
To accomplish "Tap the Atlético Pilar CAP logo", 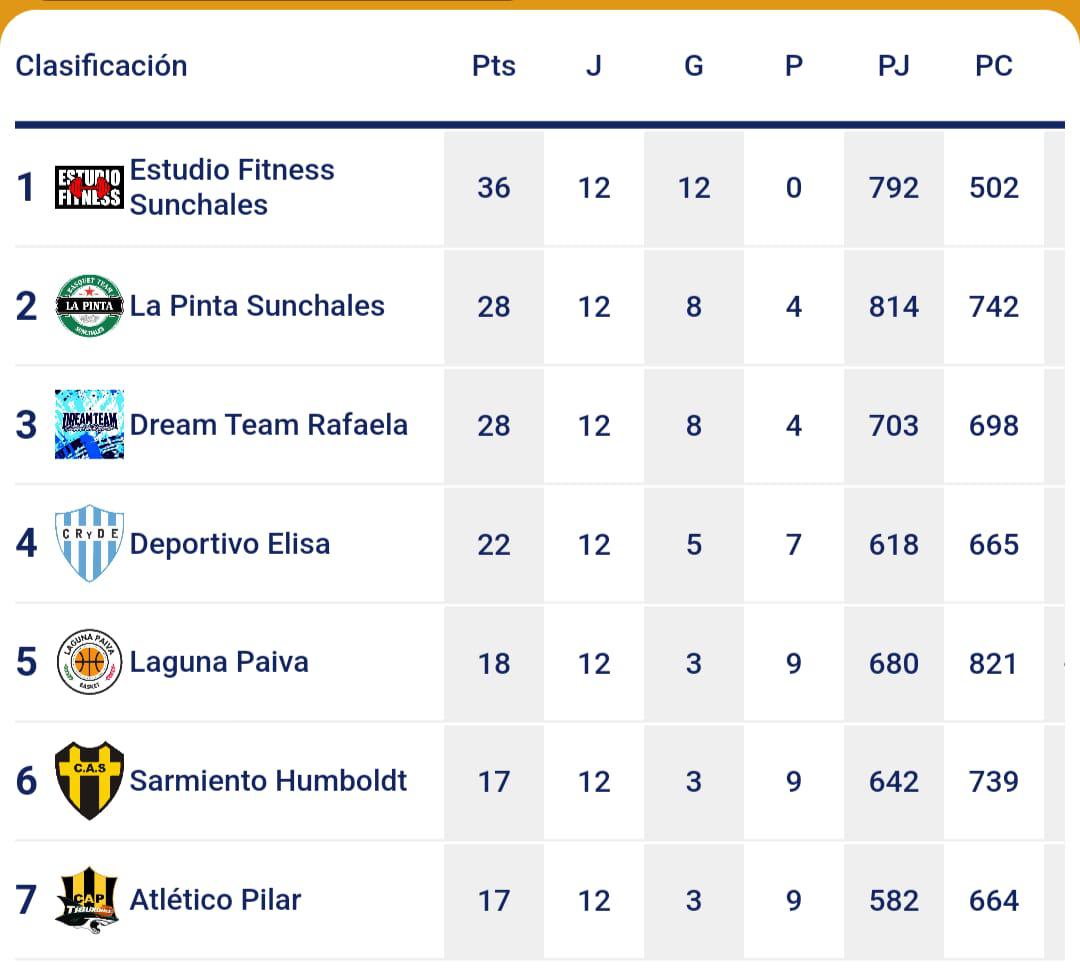I will click(x=89, y=899).
